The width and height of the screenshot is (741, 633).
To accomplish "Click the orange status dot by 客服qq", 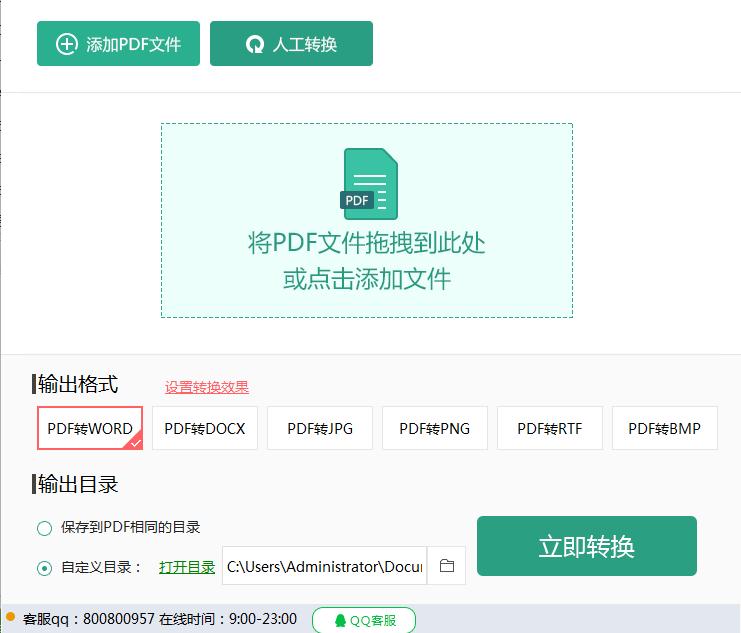I will tap(10, 616).
